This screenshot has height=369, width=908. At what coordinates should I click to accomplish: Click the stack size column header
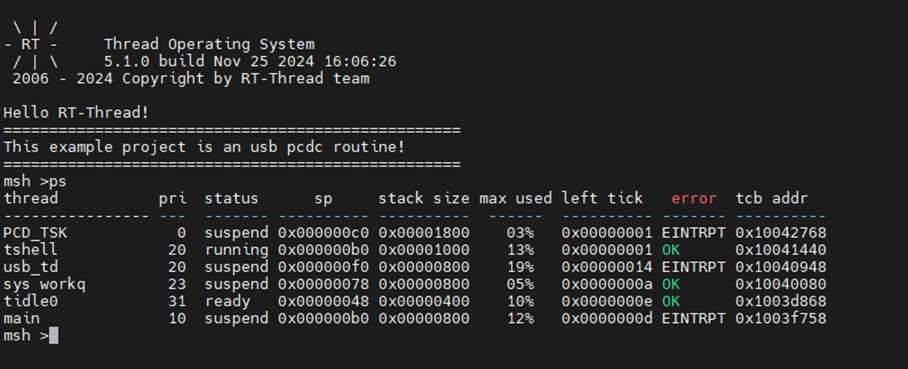click(x=424, y=199)
